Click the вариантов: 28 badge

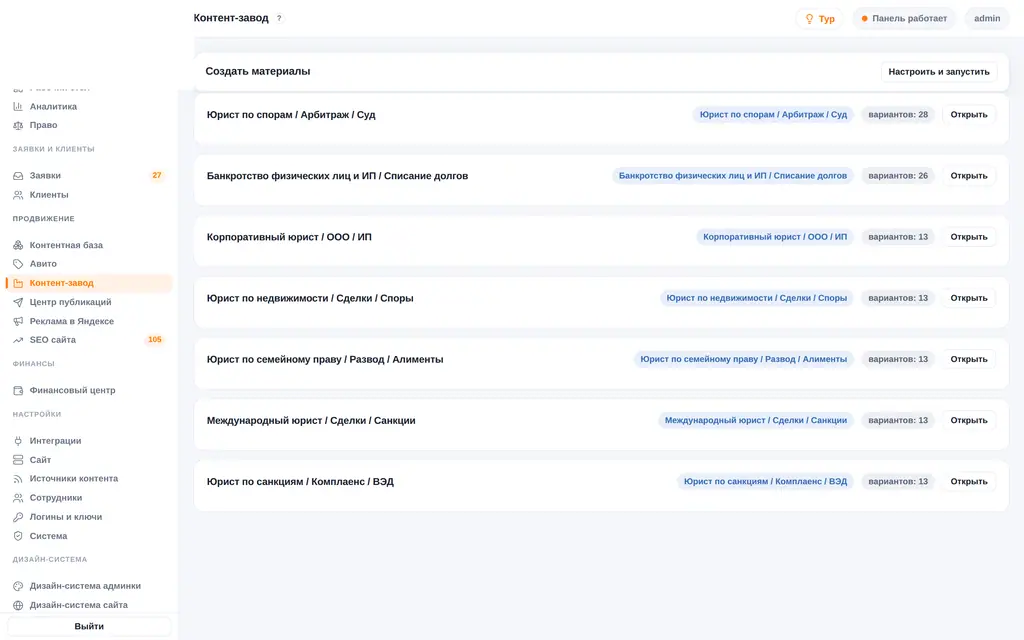click(898, 115)
